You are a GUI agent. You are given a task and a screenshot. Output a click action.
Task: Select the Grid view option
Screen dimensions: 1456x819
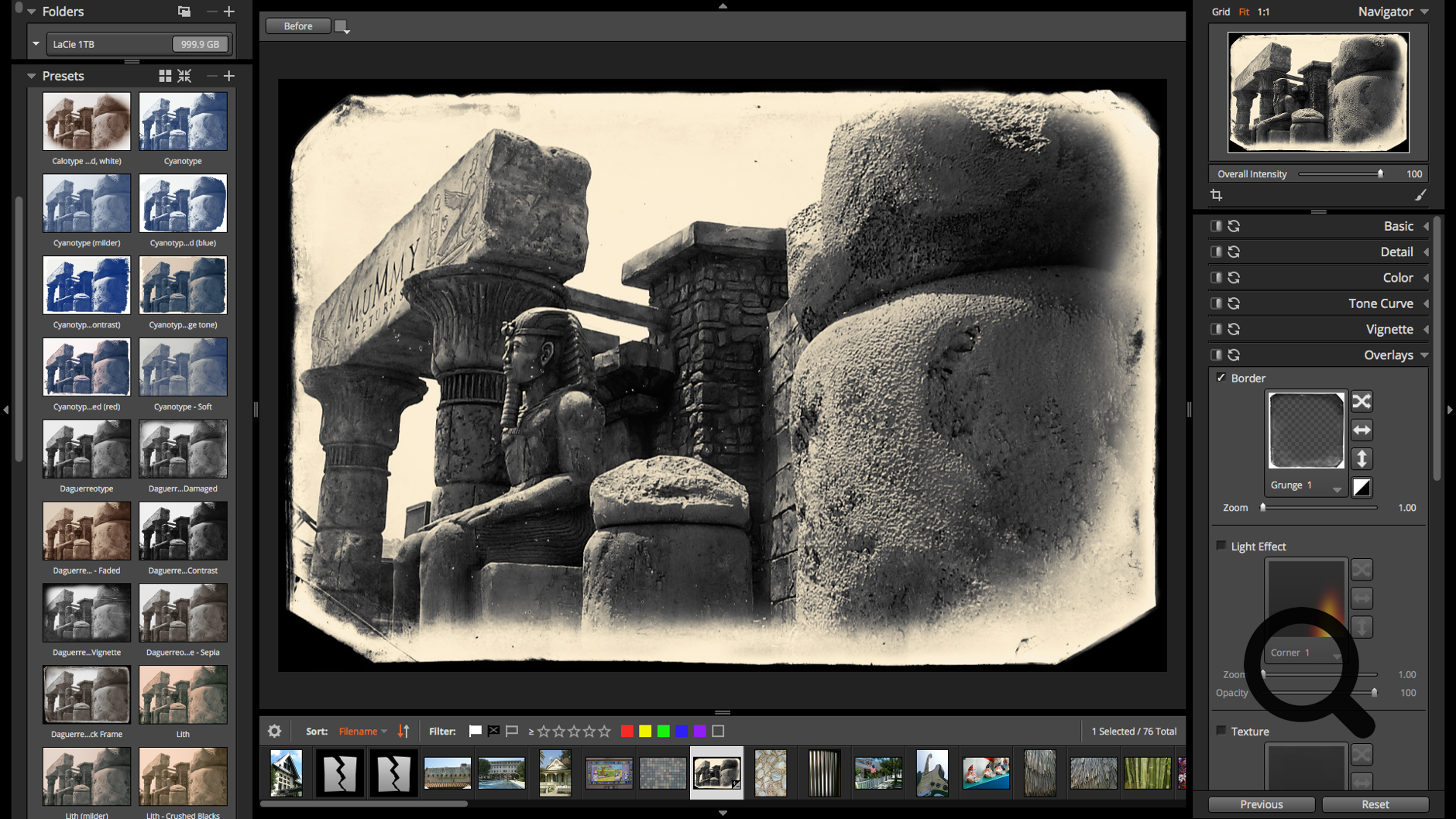pyautogui.click(x=1220, y=12)
